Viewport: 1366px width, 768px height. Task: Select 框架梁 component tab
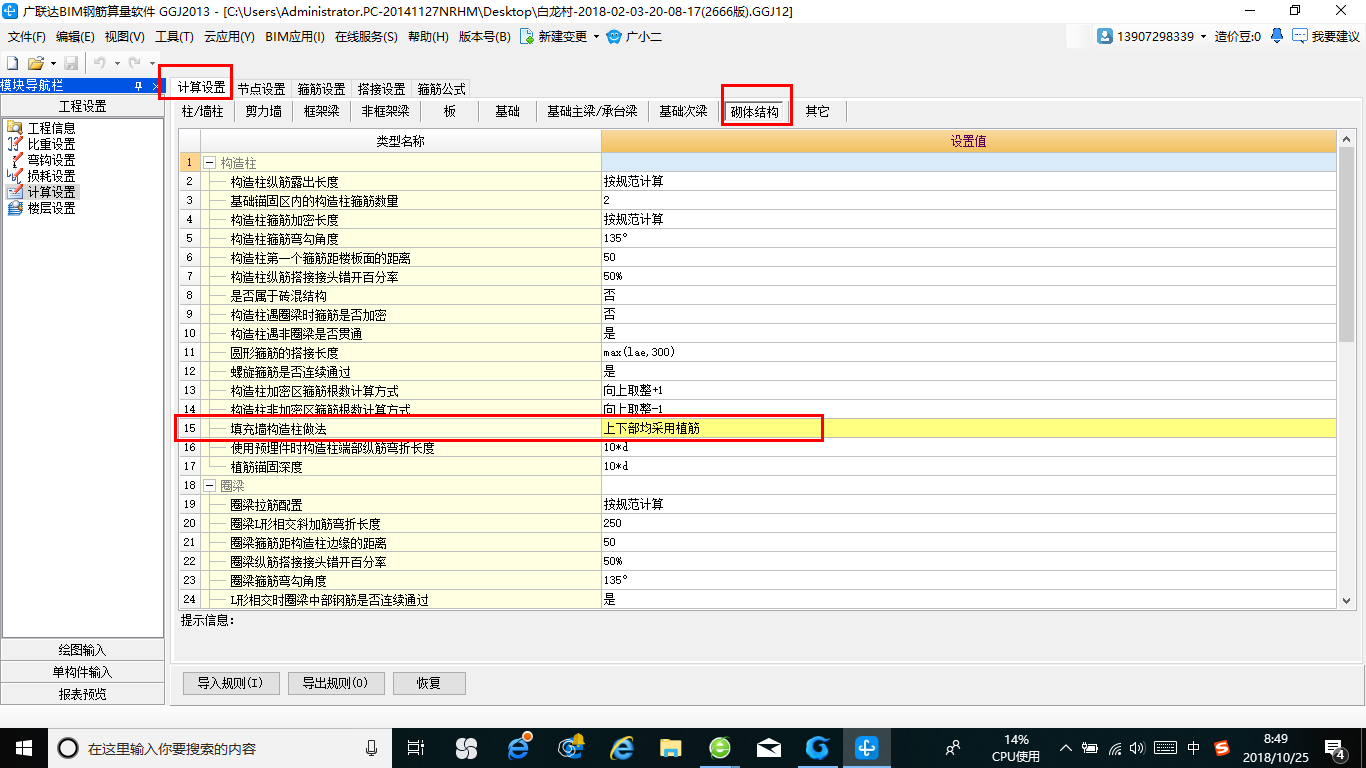[321, 111]
